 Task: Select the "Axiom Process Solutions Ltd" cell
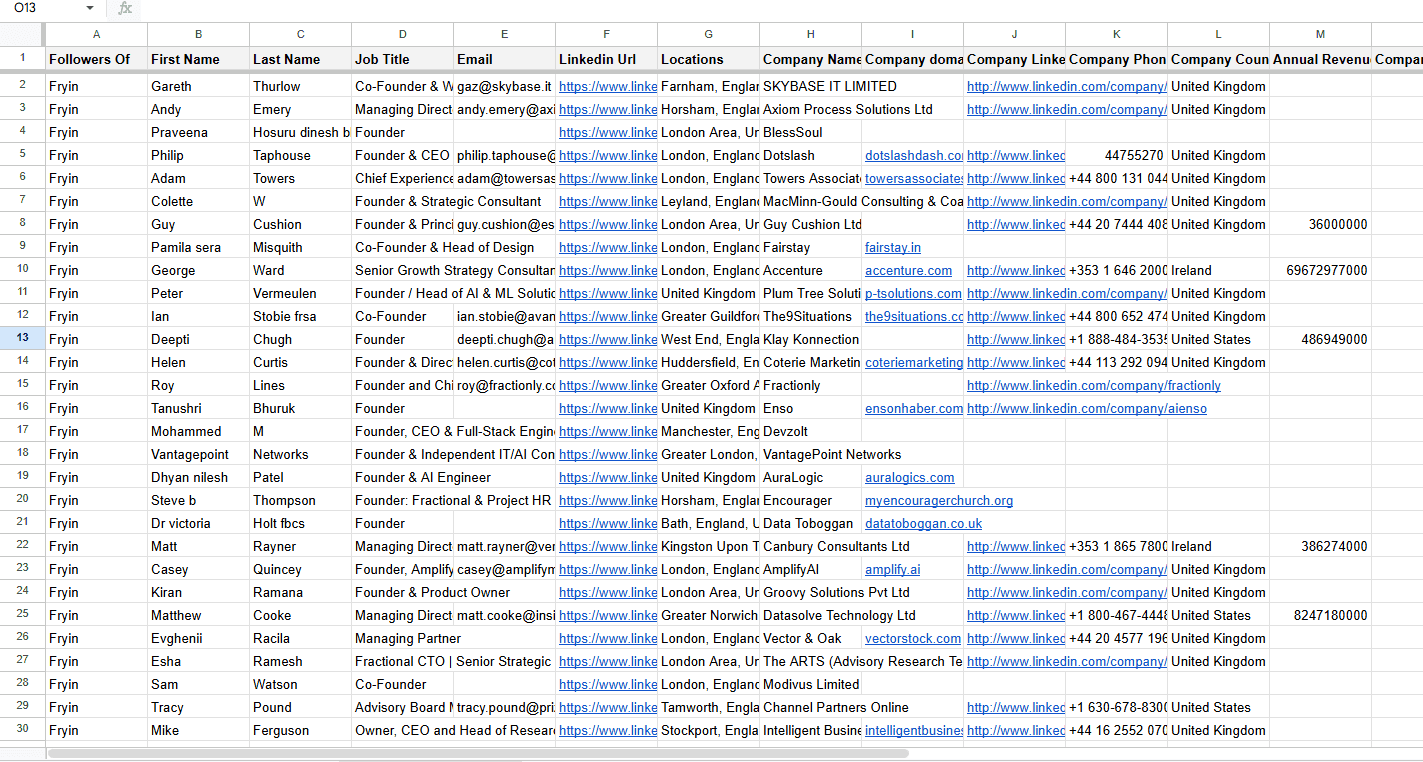[810, 109]
